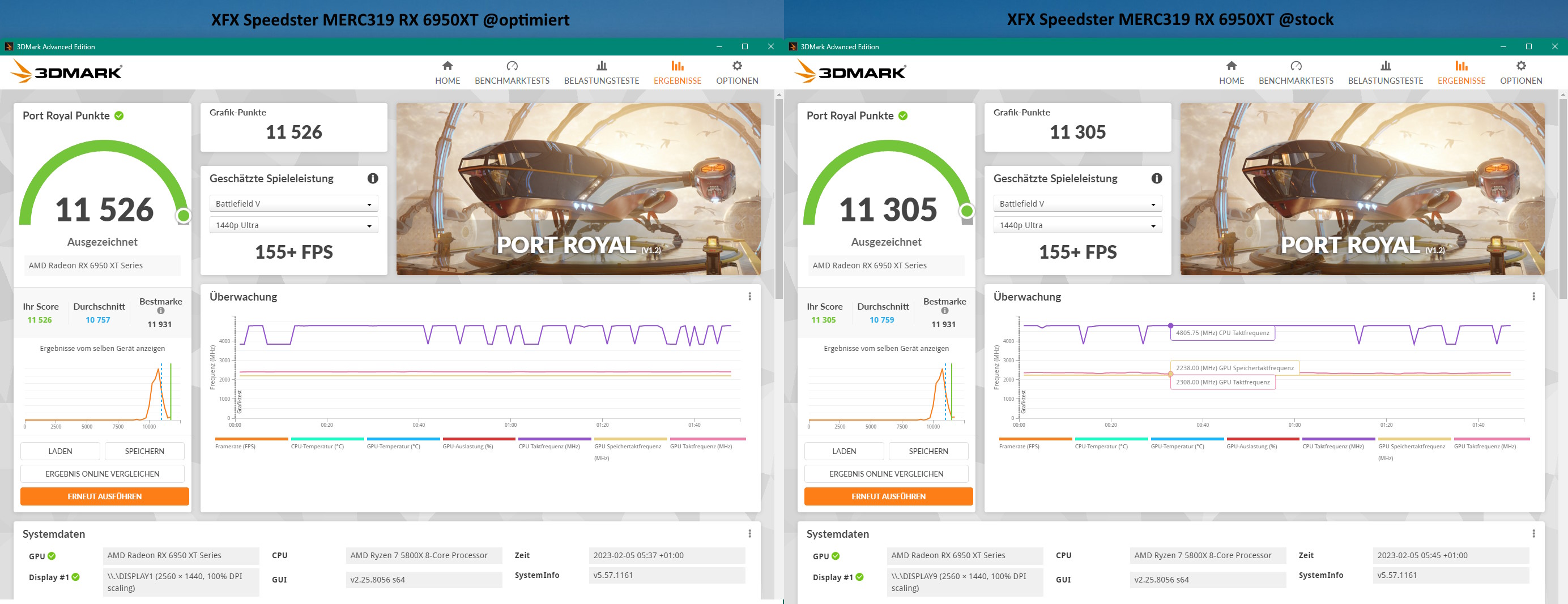Click Bestmarke info icon in stock window
Screen dimensions: 1568x604
[x=945, y=311]
